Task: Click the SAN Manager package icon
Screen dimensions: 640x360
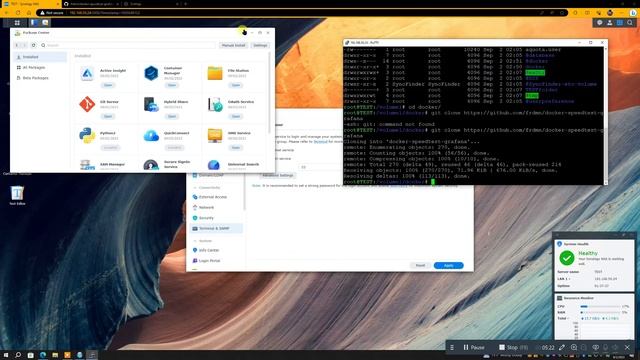Action: coord(87,165)
